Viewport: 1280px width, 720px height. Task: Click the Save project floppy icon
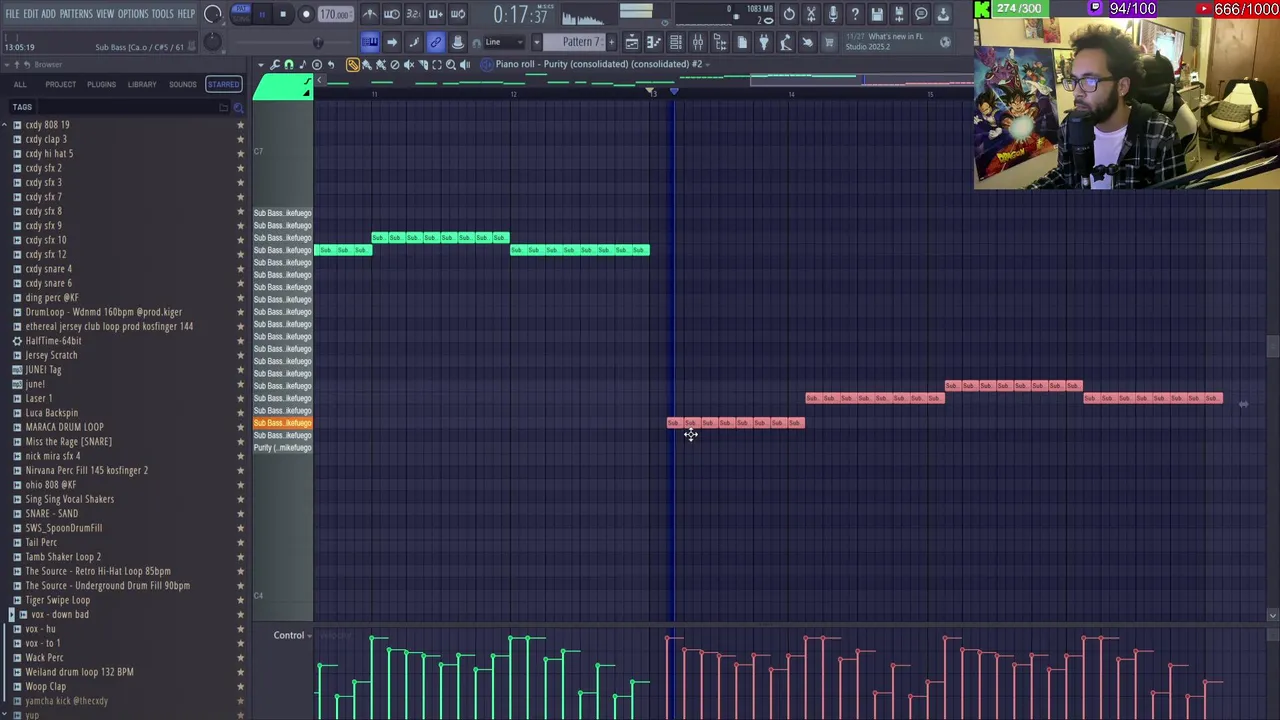click(x=877, y=14)
